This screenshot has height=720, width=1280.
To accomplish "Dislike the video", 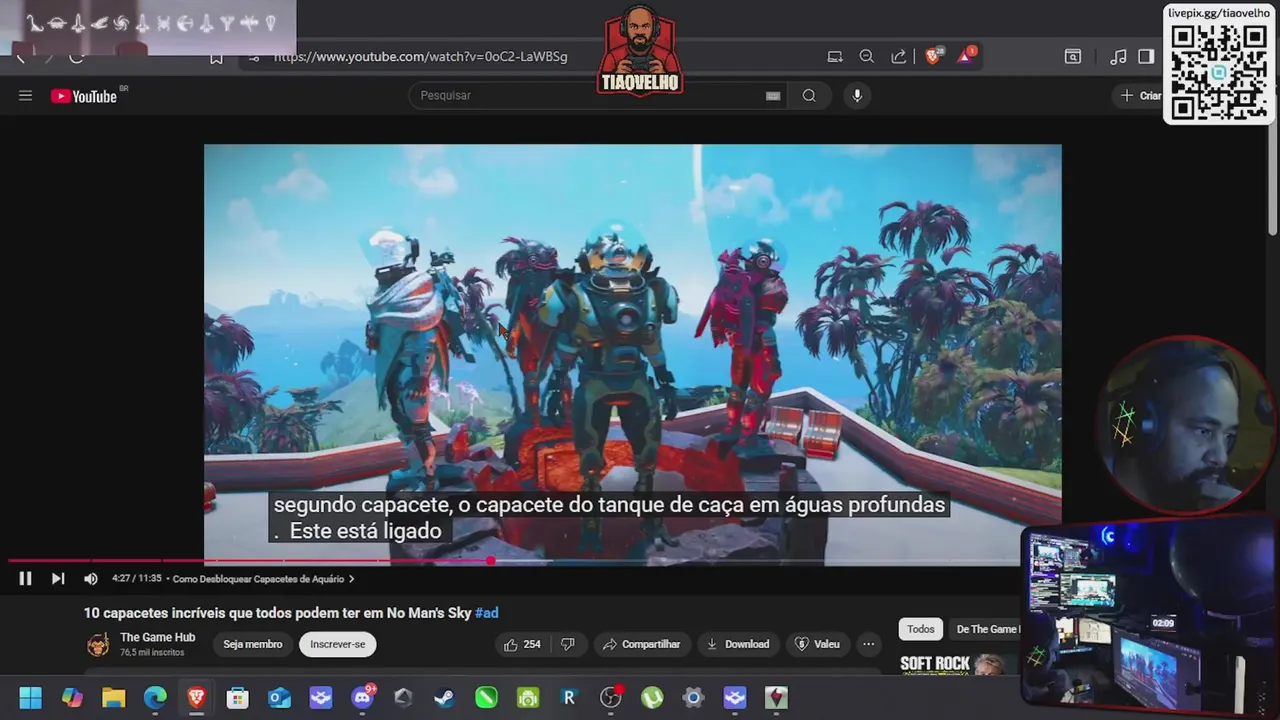I will pyautogui.click(x=568, y=645).
